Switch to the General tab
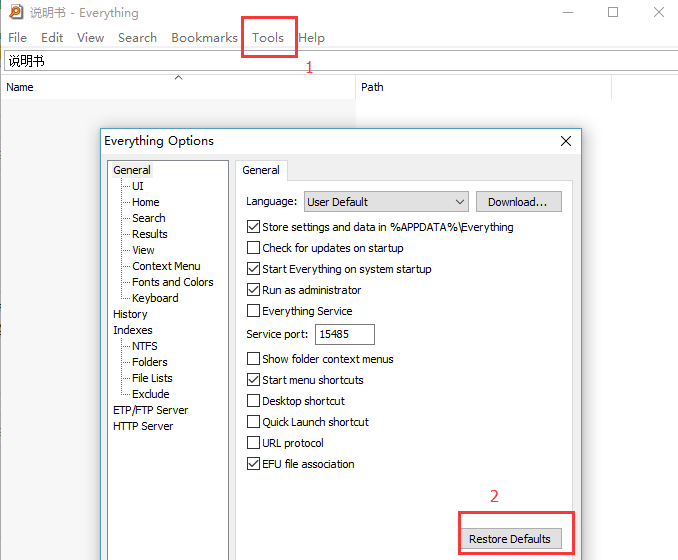The width and height of the screenshot is (678, 560). 261,170
